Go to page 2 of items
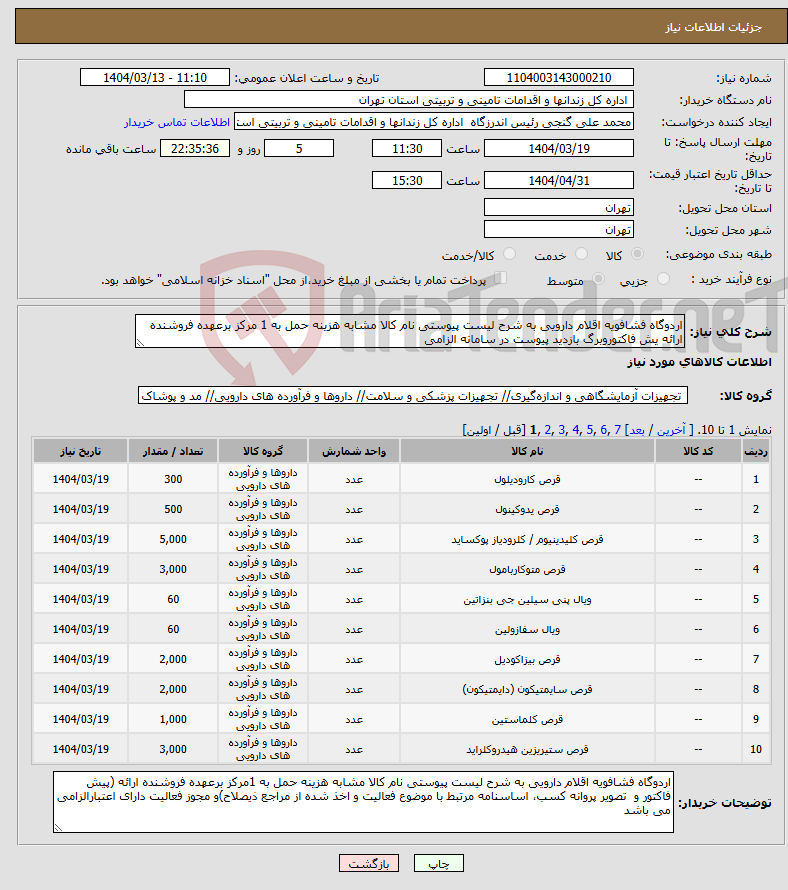Image resolution: width=788 pixels, height=890 pixels. click(547, 430)
